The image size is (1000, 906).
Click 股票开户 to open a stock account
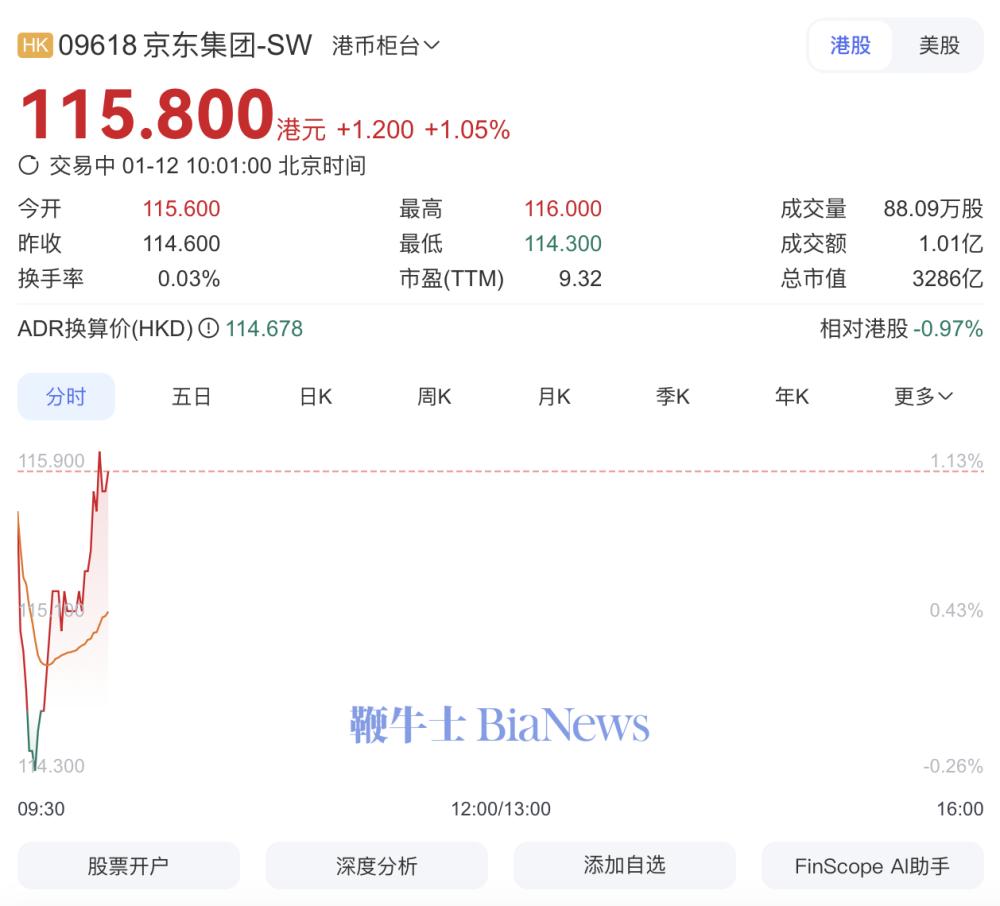click(128, 865)
